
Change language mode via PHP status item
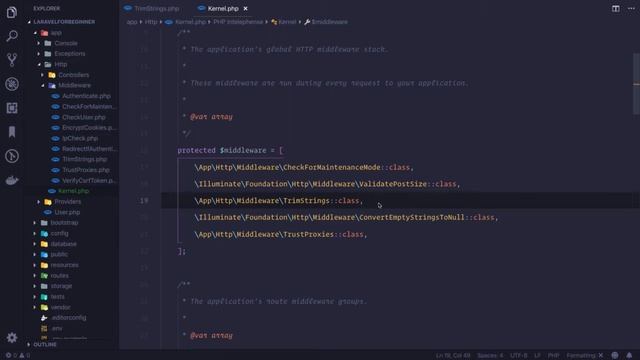pos(553,356)
